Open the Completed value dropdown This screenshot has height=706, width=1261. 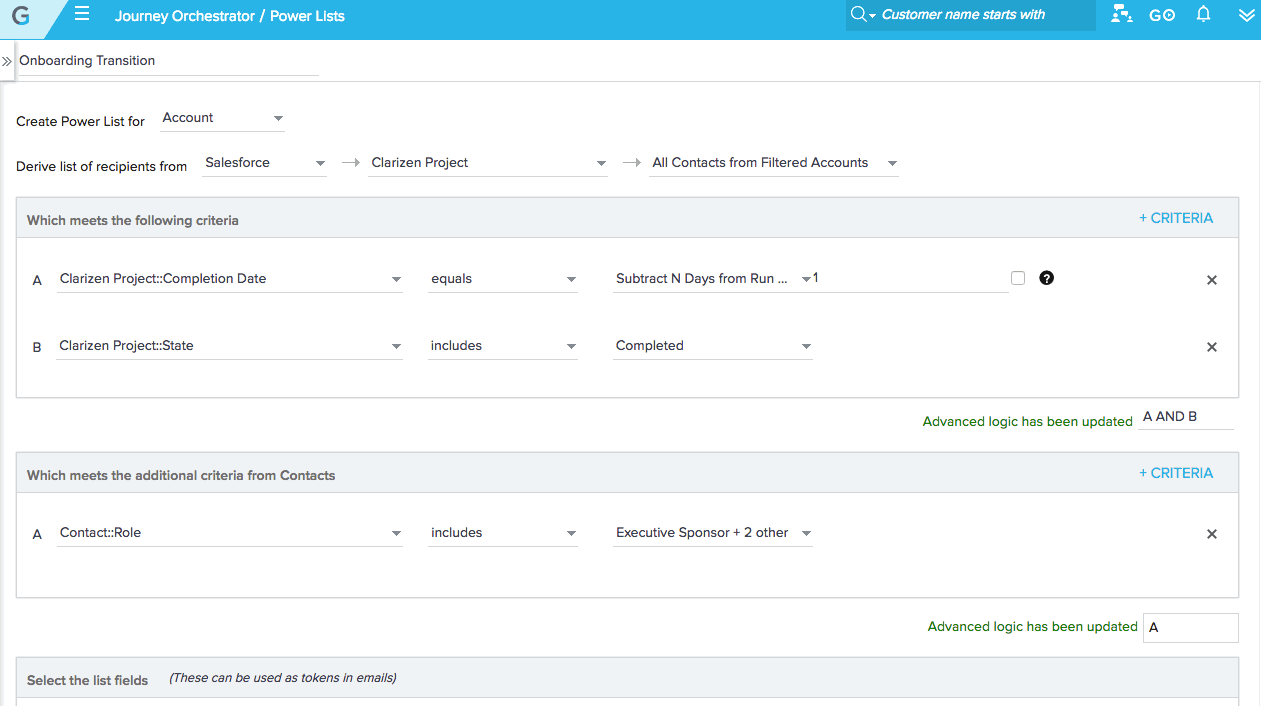713,346
